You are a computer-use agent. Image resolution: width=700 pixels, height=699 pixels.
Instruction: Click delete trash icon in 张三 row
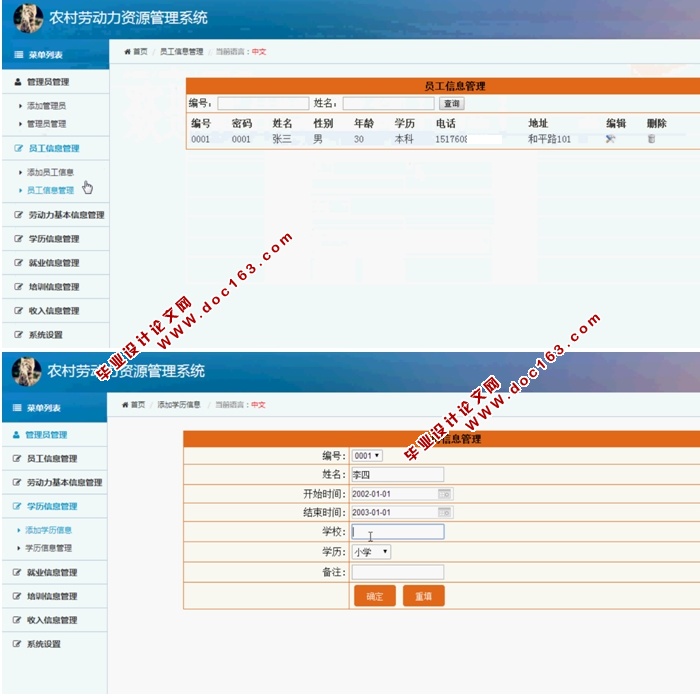tap(651, 139)
